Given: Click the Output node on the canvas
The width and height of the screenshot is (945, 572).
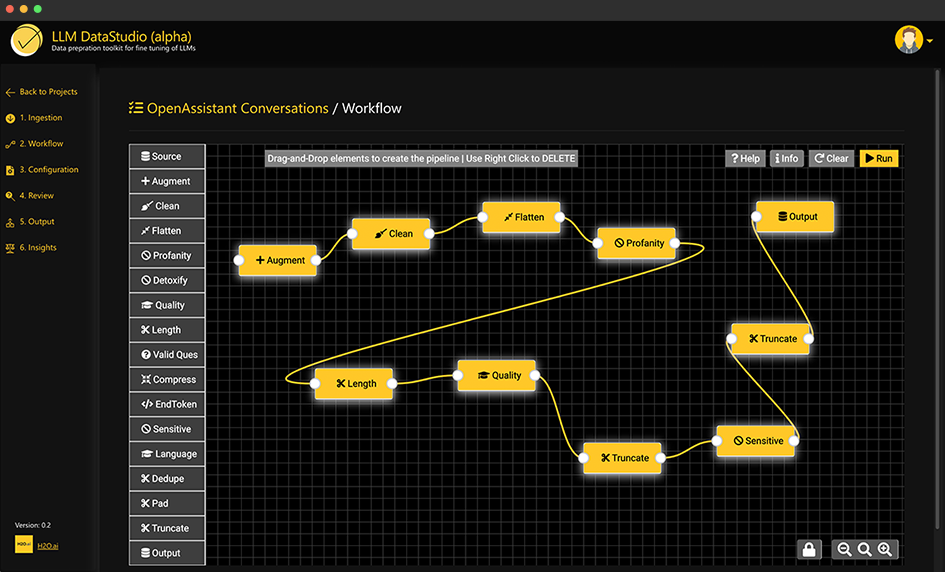Looking at the screenshot, I should 794,216.
